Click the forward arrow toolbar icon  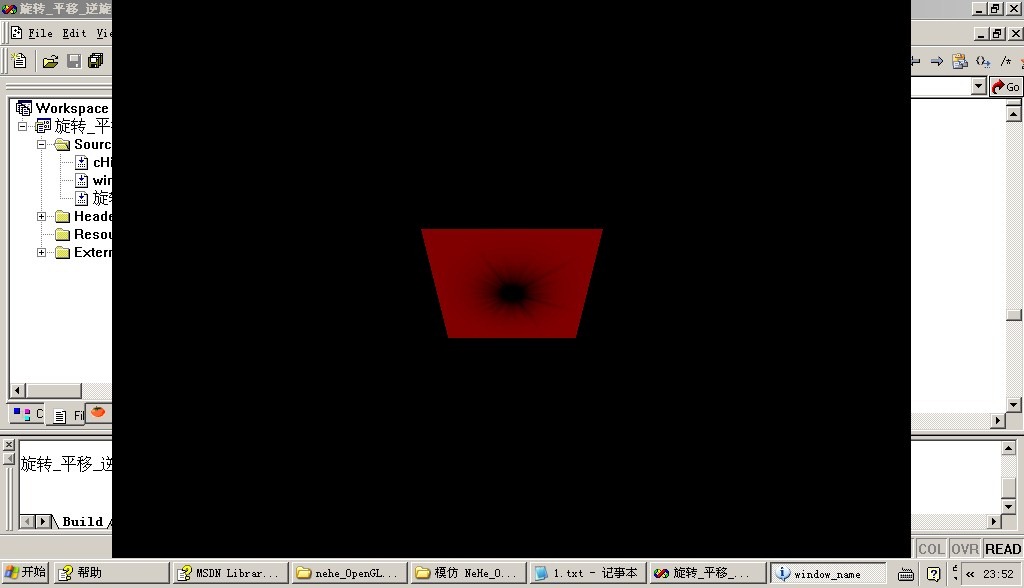point(937,61)
